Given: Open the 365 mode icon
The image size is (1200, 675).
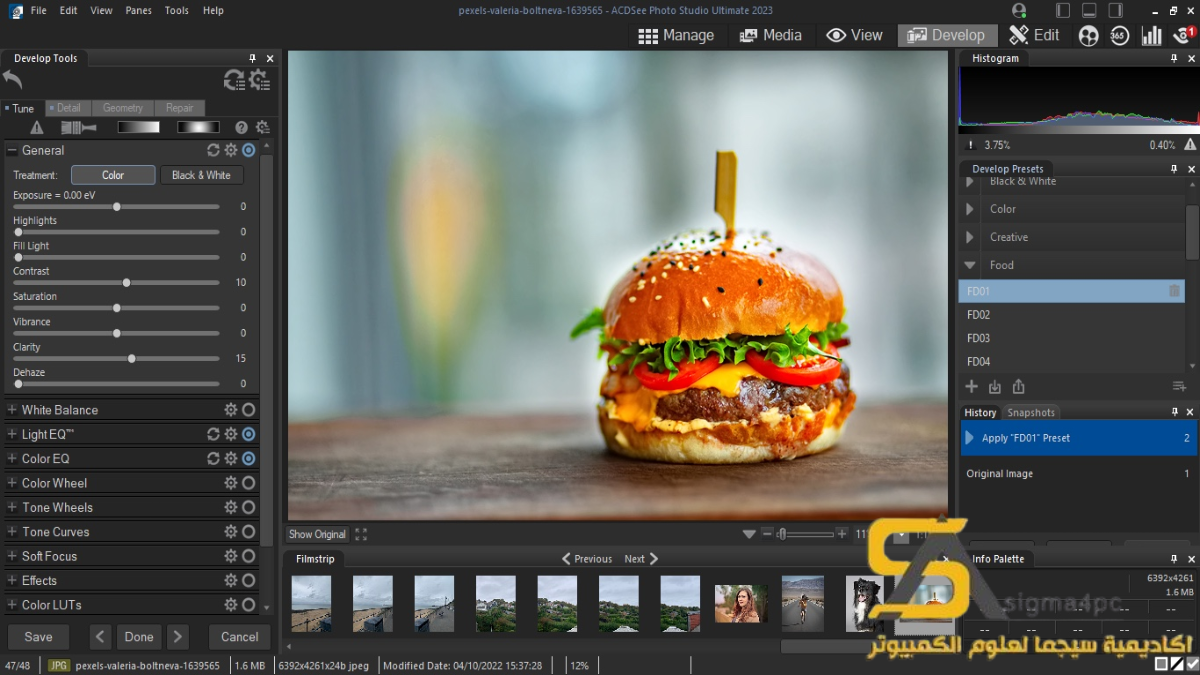Looking at the screenshot, I should 1120,35.
